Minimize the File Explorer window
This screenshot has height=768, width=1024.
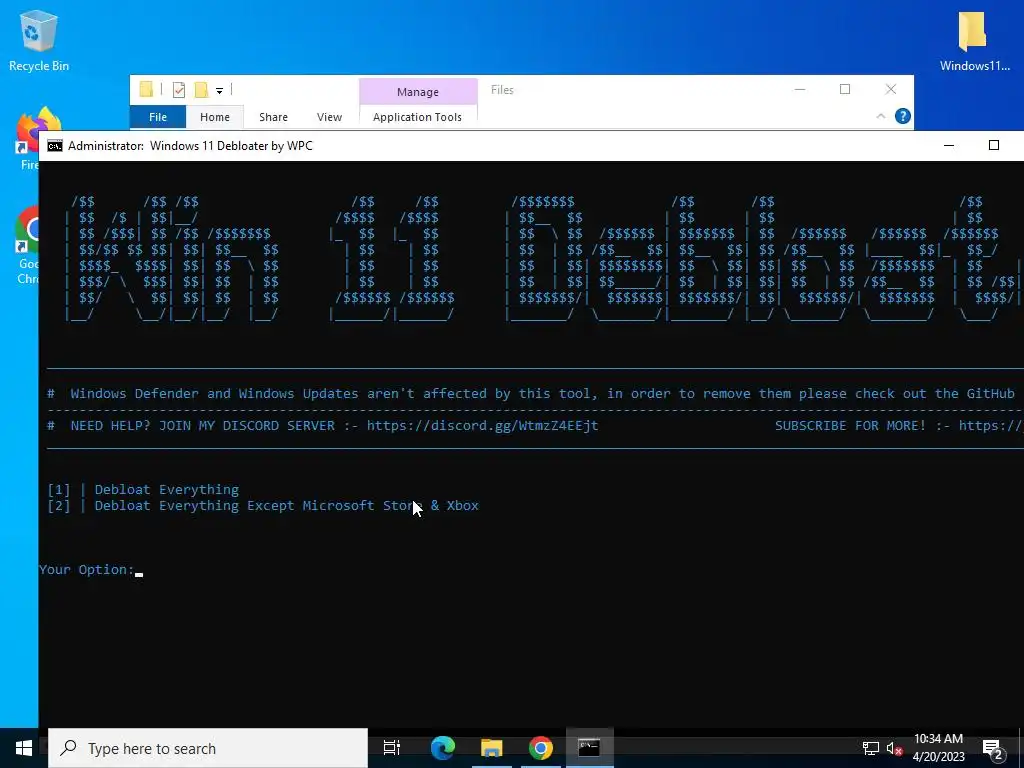(800, 89)
